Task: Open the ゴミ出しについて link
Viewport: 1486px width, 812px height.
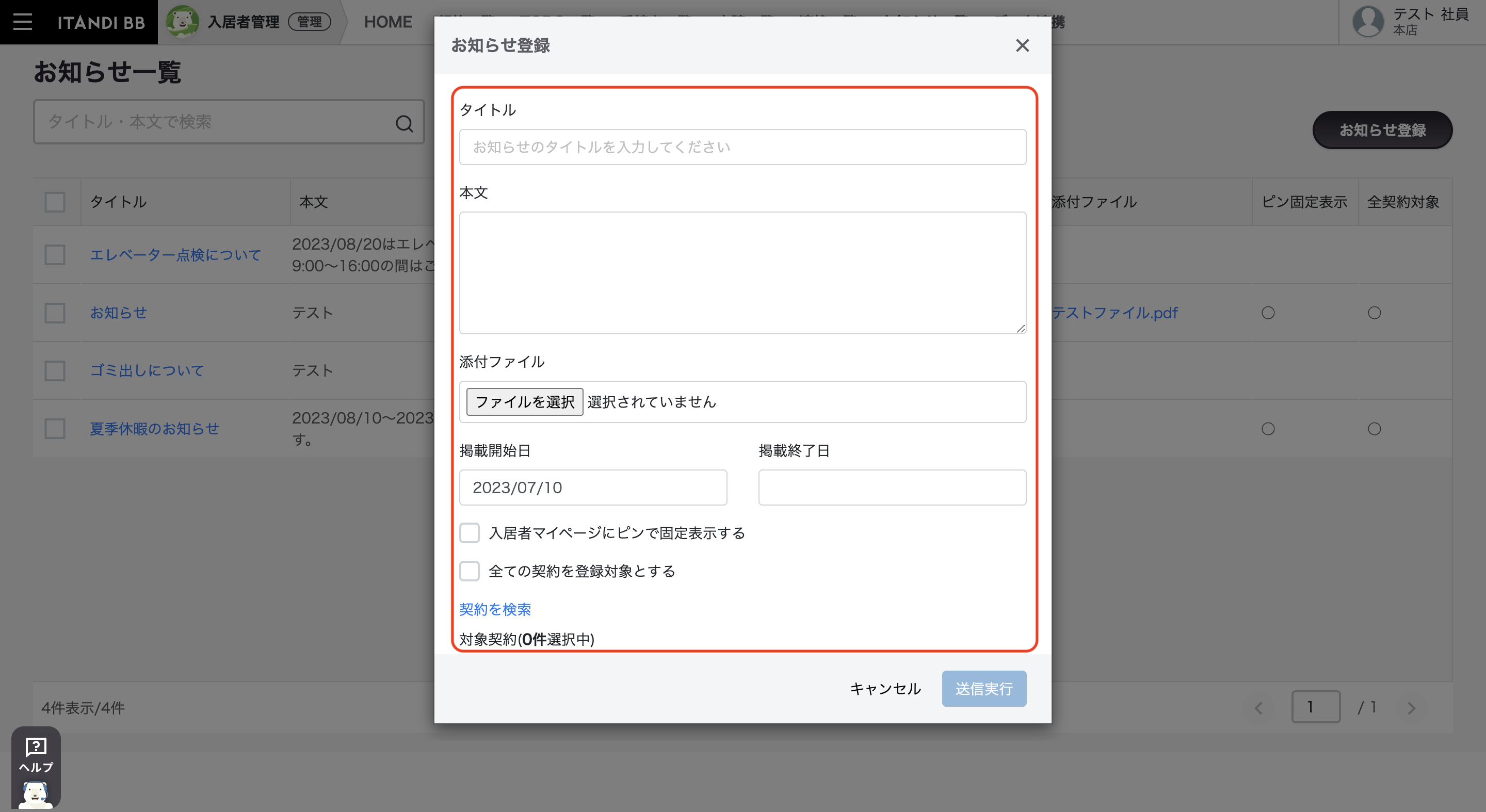Action: click(147, 370)
